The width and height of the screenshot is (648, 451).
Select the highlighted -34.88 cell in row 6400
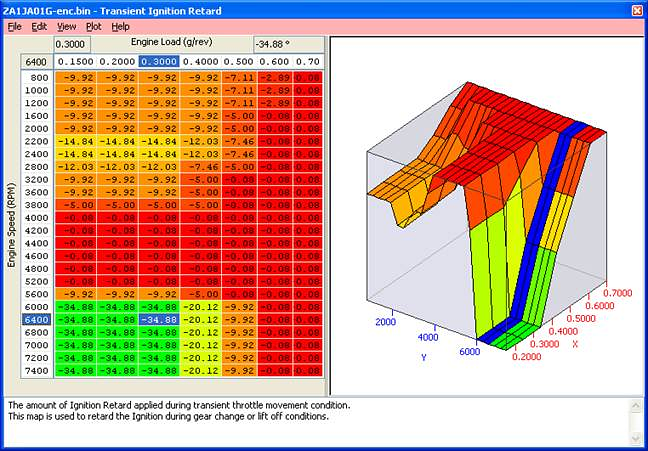pyautogui.click(x=159, y=318)
